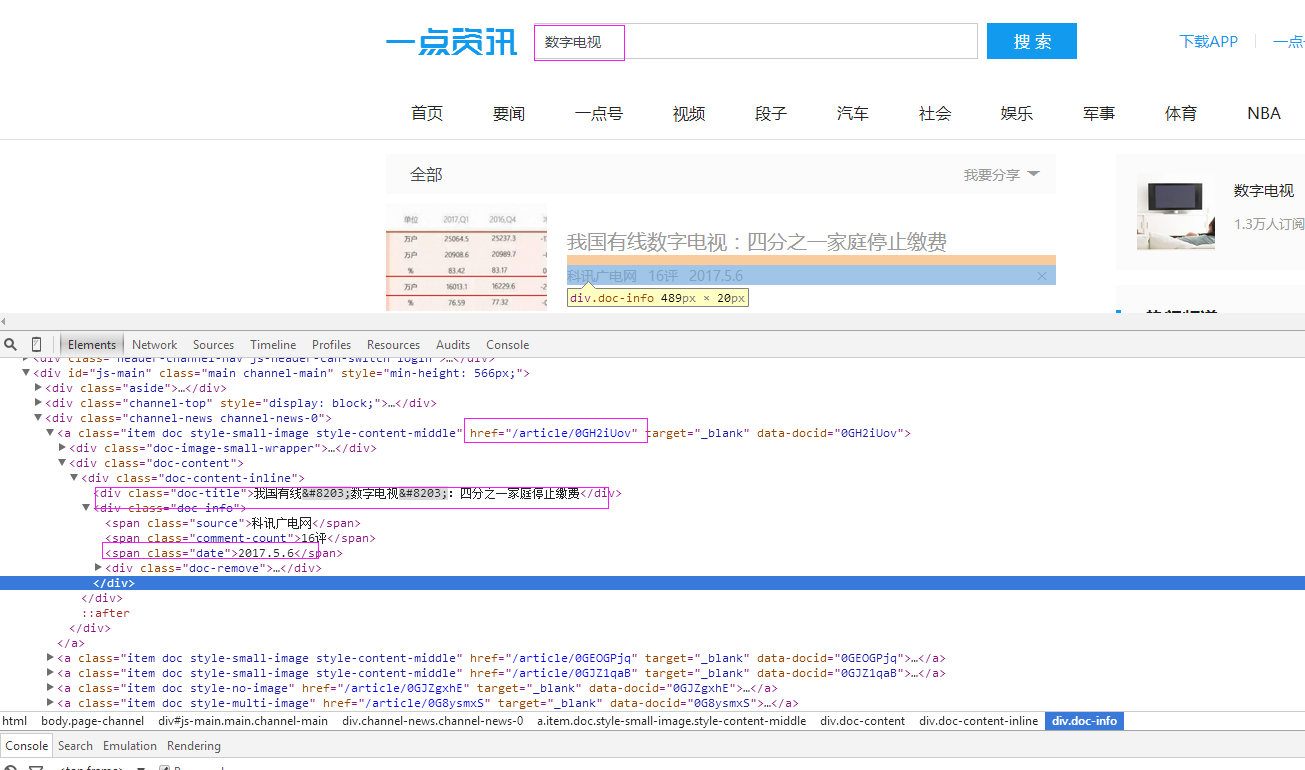Screen dimensions: 1305x770
Task: Expand the anchor node /article/0GJZgxhE
Action: point(51,688)
